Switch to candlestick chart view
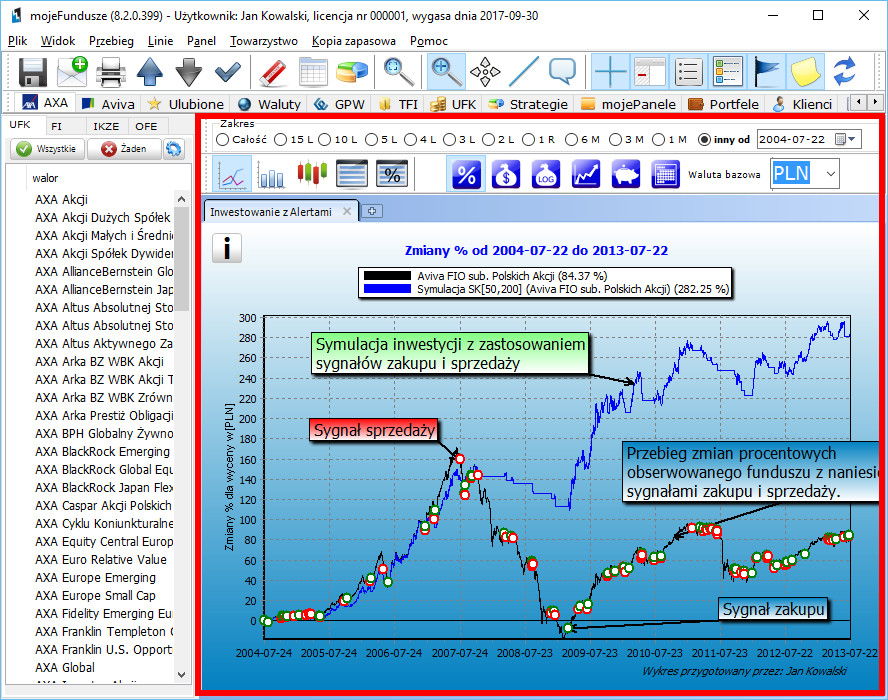This screenshot has width=888, height=700. [313, 174]
